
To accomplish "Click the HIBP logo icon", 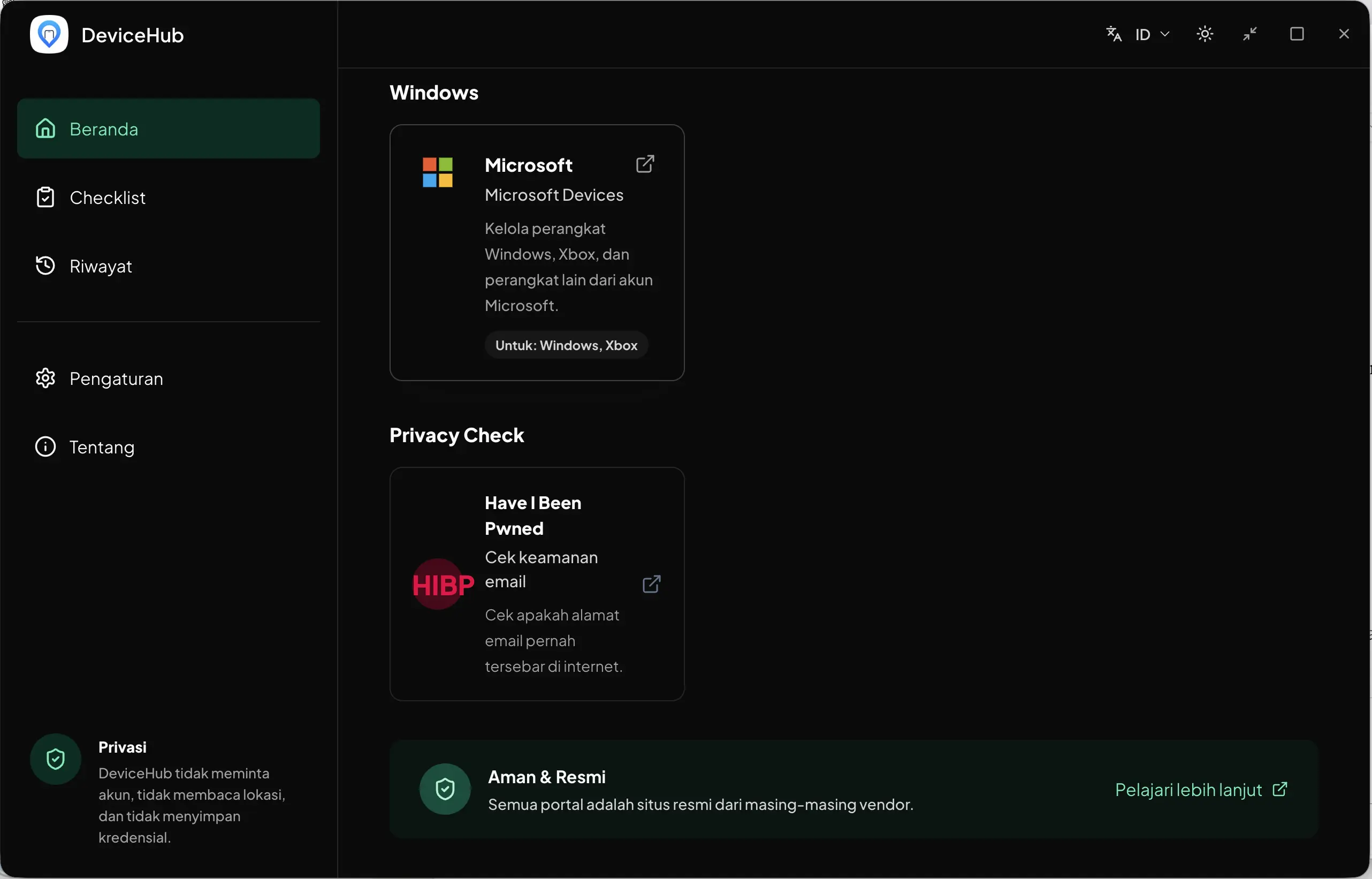I will (x=443, y=585).
